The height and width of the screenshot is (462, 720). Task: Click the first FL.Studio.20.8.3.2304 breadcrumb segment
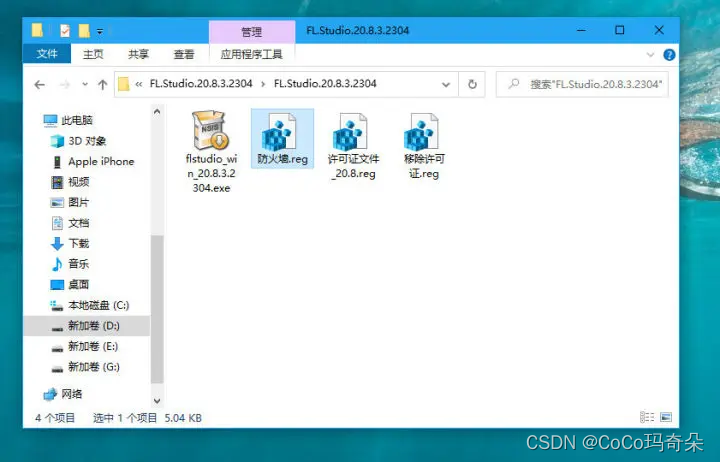(x=201, y=84)
